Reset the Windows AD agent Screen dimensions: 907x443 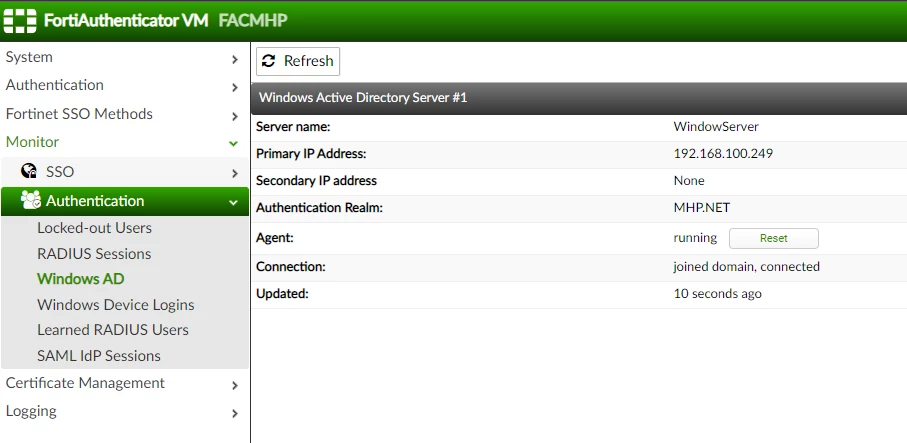773,238
